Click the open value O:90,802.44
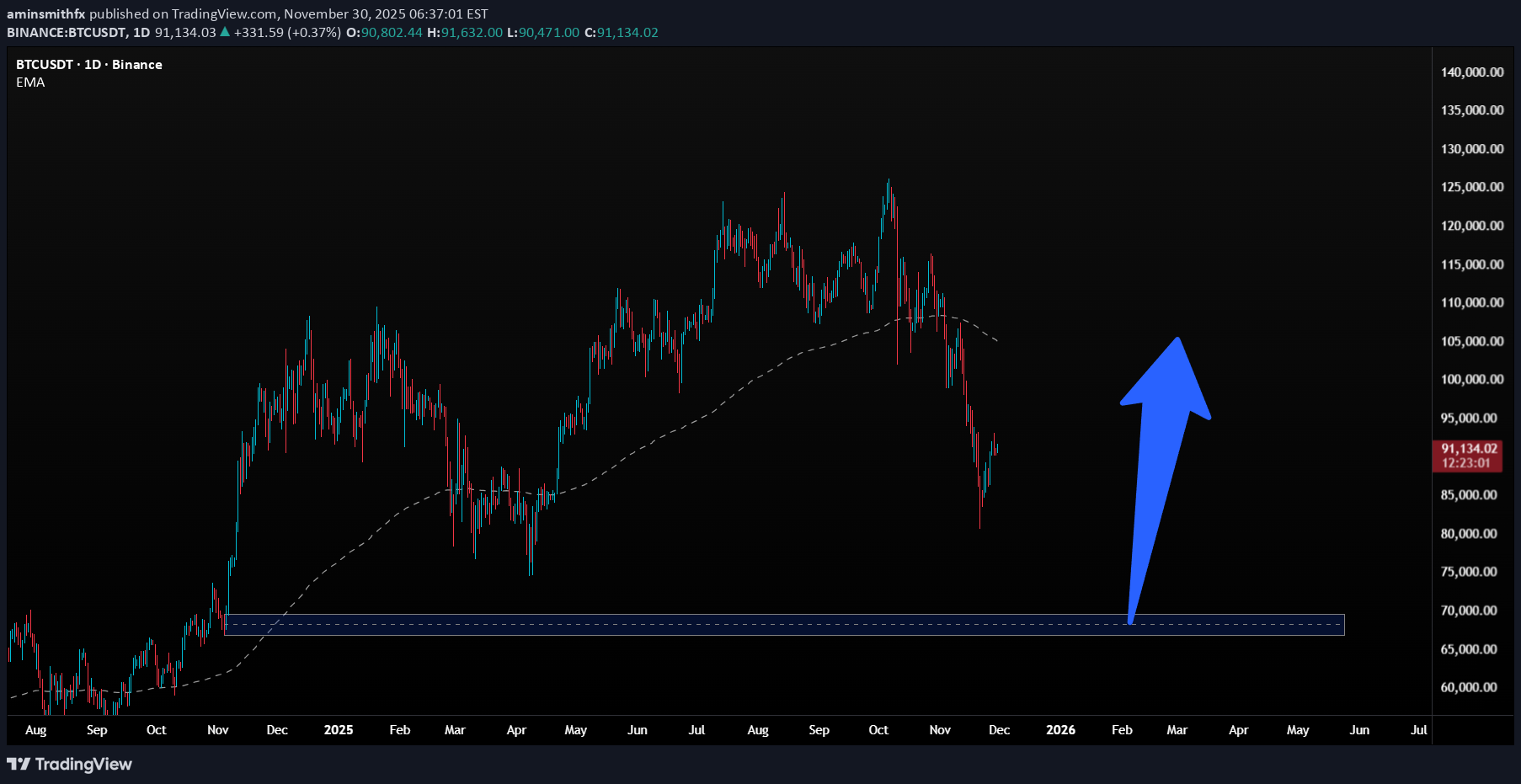Image resolution: width=1521 pixels, height=784 pixels. (384, 33)
